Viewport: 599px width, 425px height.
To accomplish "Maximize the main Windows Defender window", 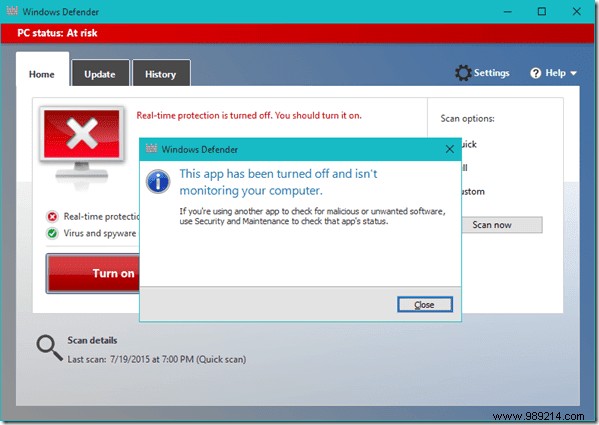I will coord(542,12).
